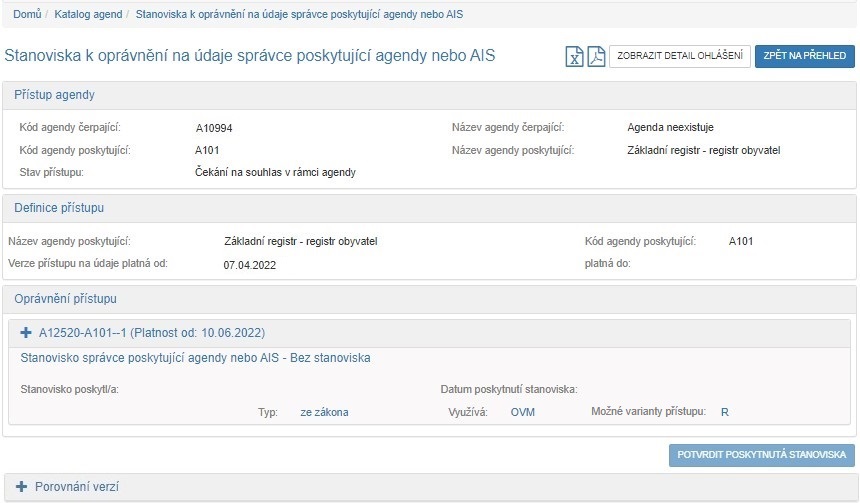The image size is (860, 503).
Task: Select access variant R
Action: point(724,412)
